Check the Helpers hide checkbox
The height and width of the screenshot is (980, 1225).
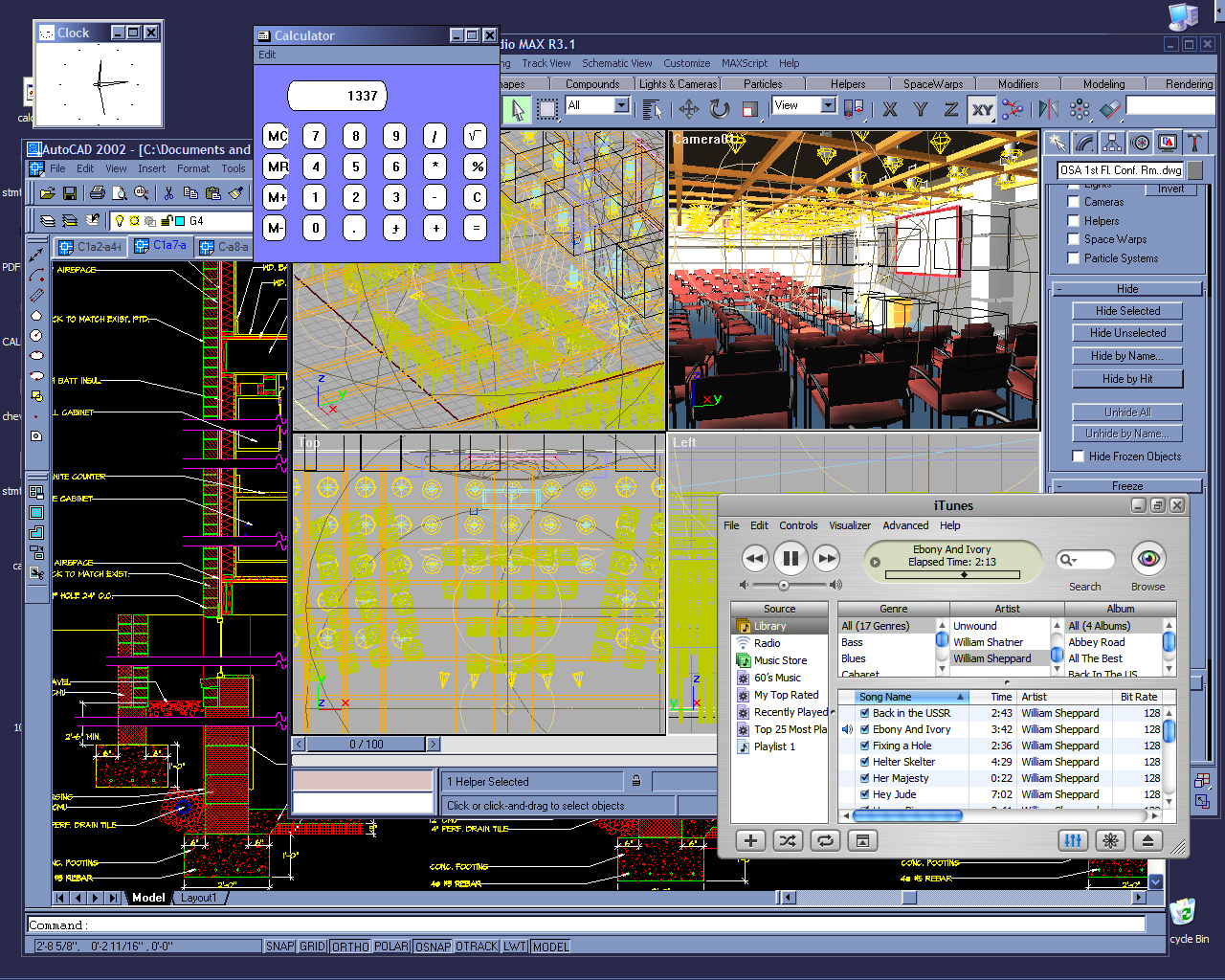[x=1073, y=221]
